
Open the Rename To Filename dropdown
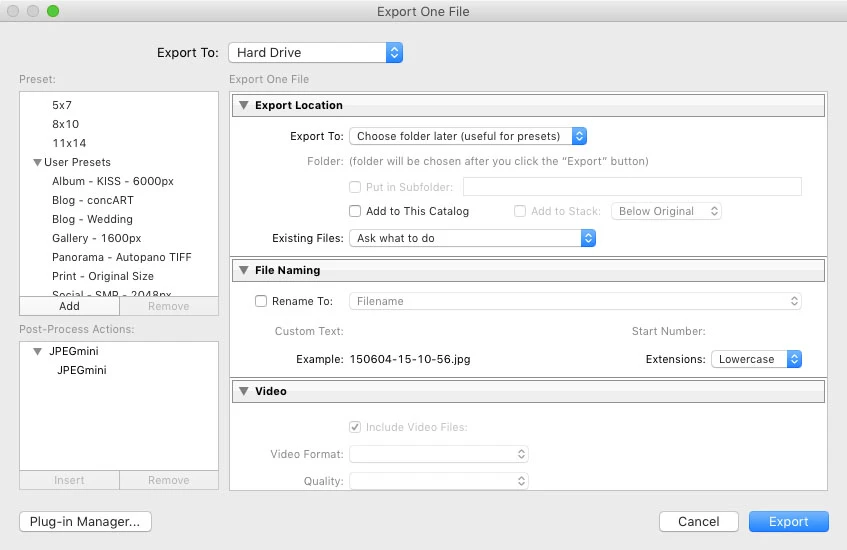(x=575, y=301)
